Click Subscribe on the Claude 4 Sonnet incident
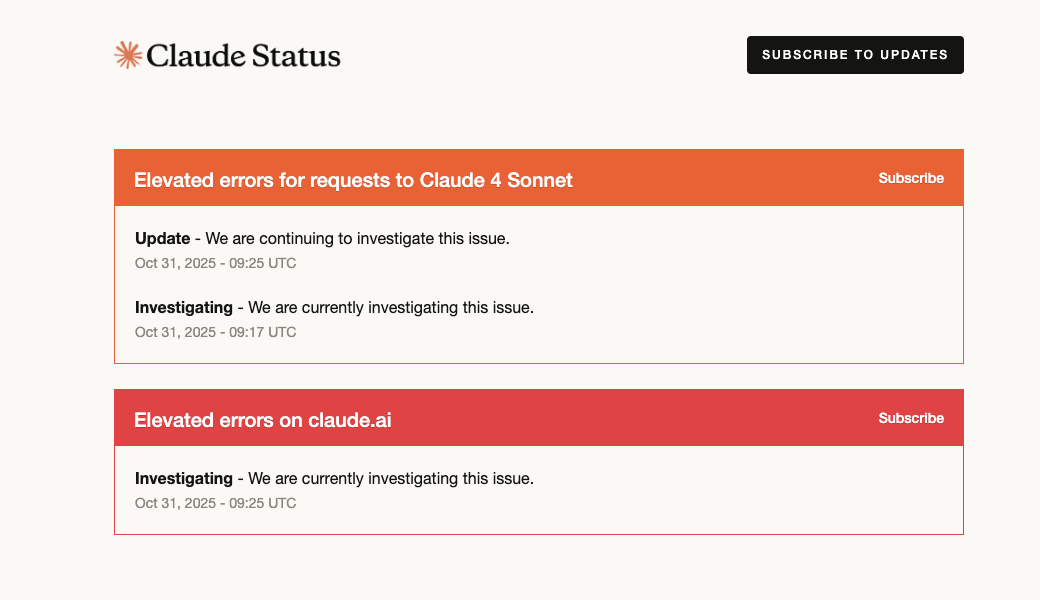 (x=911, y=178)
